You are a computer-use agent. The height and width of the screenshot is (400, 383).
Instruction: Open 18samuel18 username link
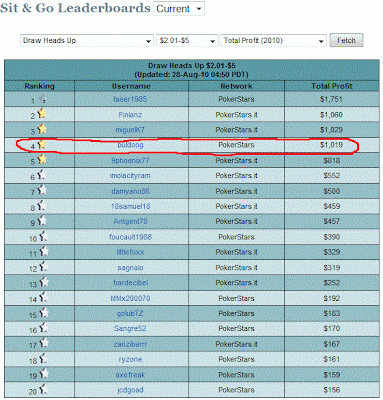(130, 206)
